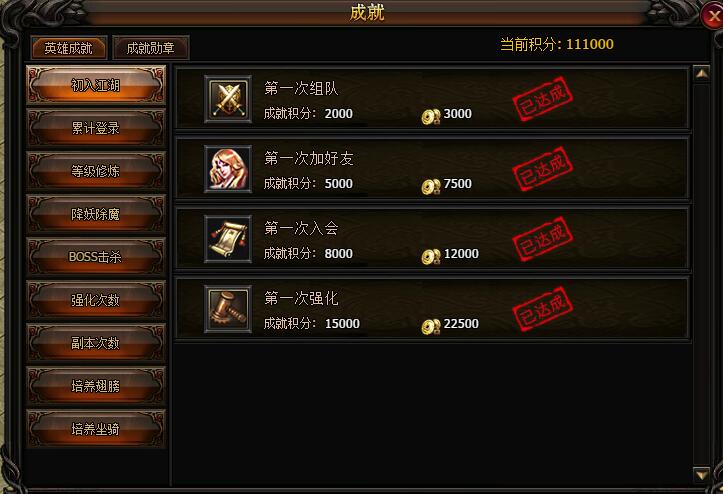Click the scroll down arrow
The image size is (723, 494).
(702, 475)
